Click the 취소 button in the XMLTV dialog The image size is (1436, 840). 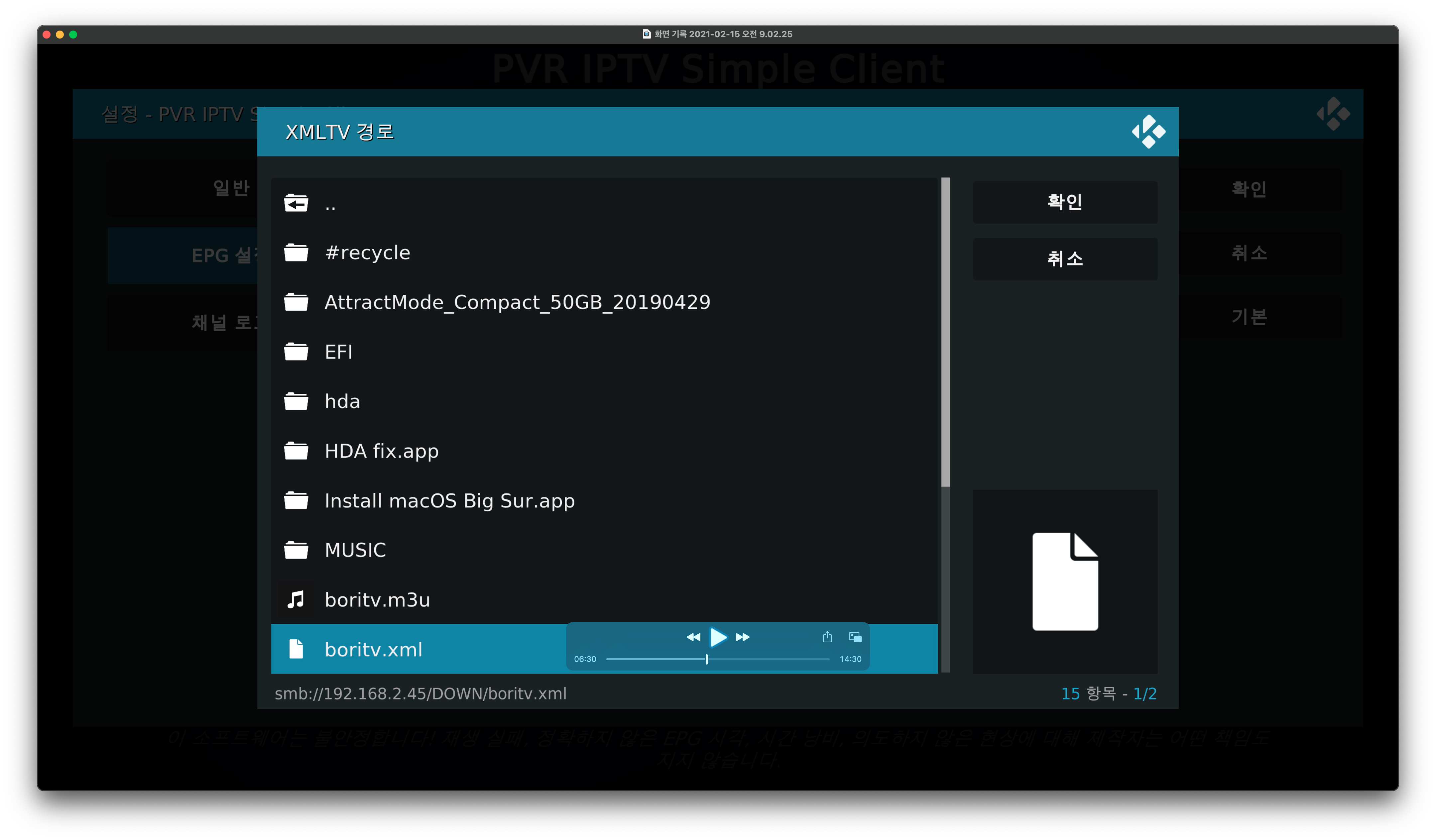1064,259
